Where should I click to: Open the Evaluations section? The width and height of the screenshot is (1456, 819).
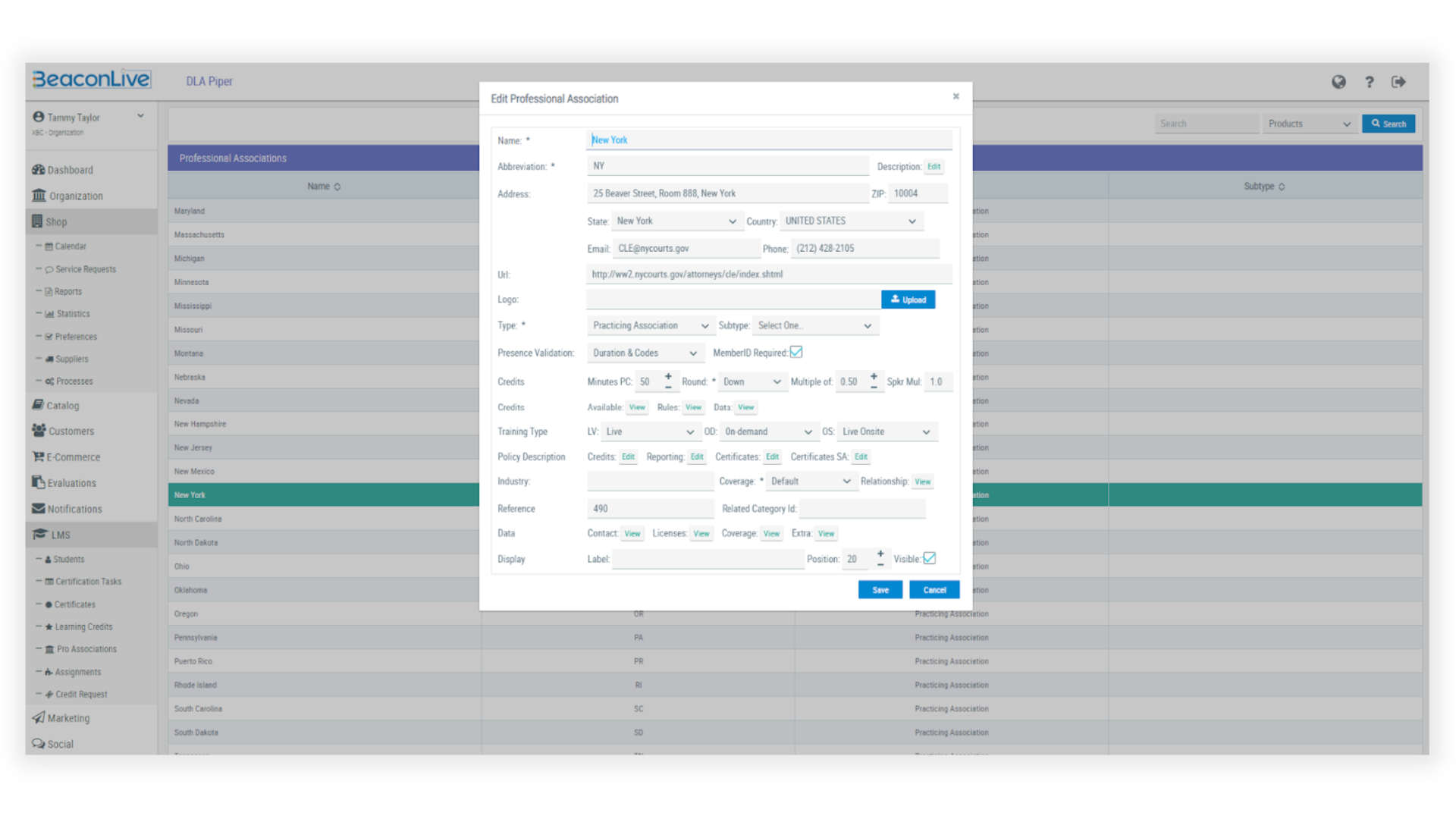click(x=70, y=483)
